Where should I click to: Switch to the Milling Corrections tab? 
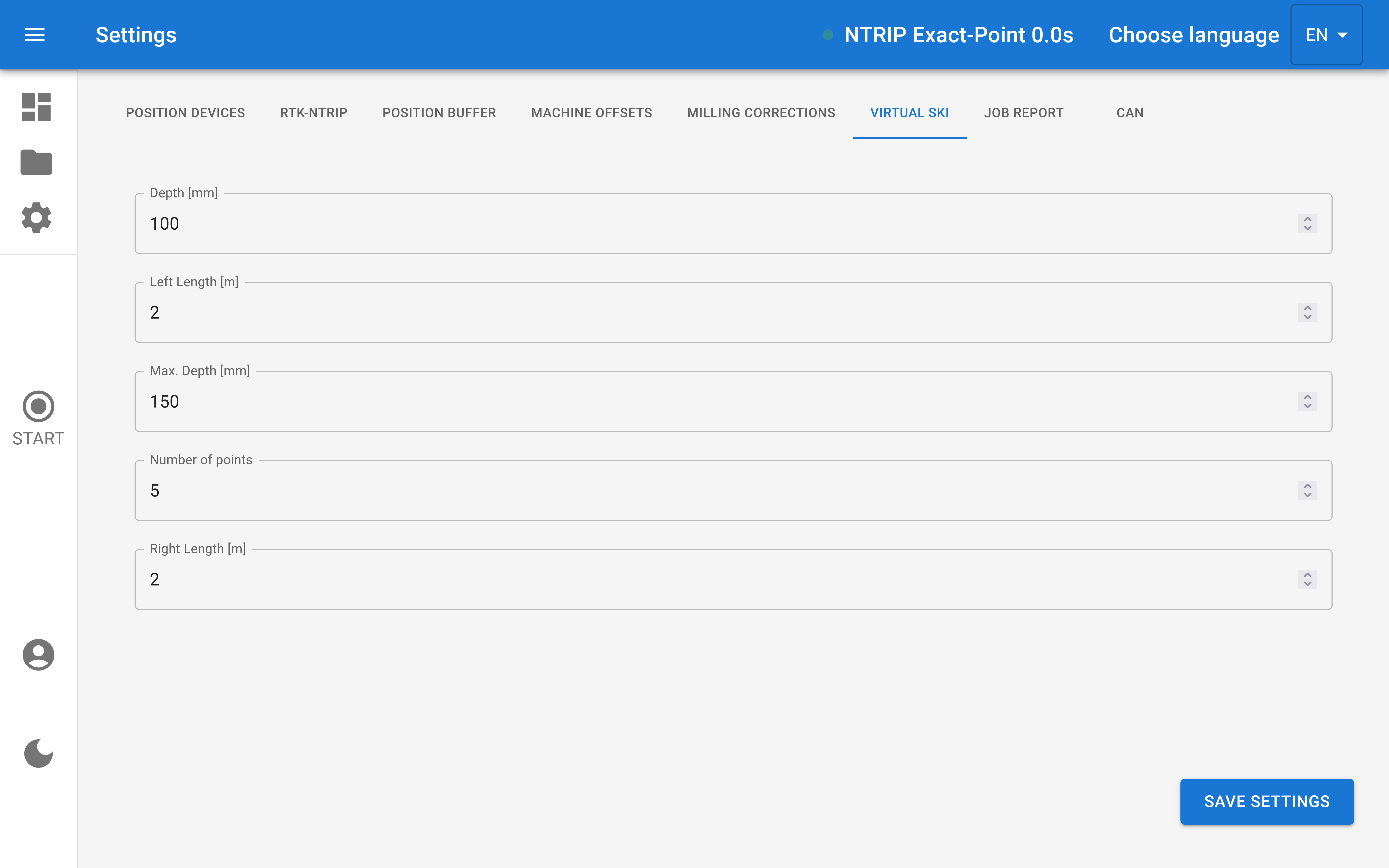click(x=761, y=113)
